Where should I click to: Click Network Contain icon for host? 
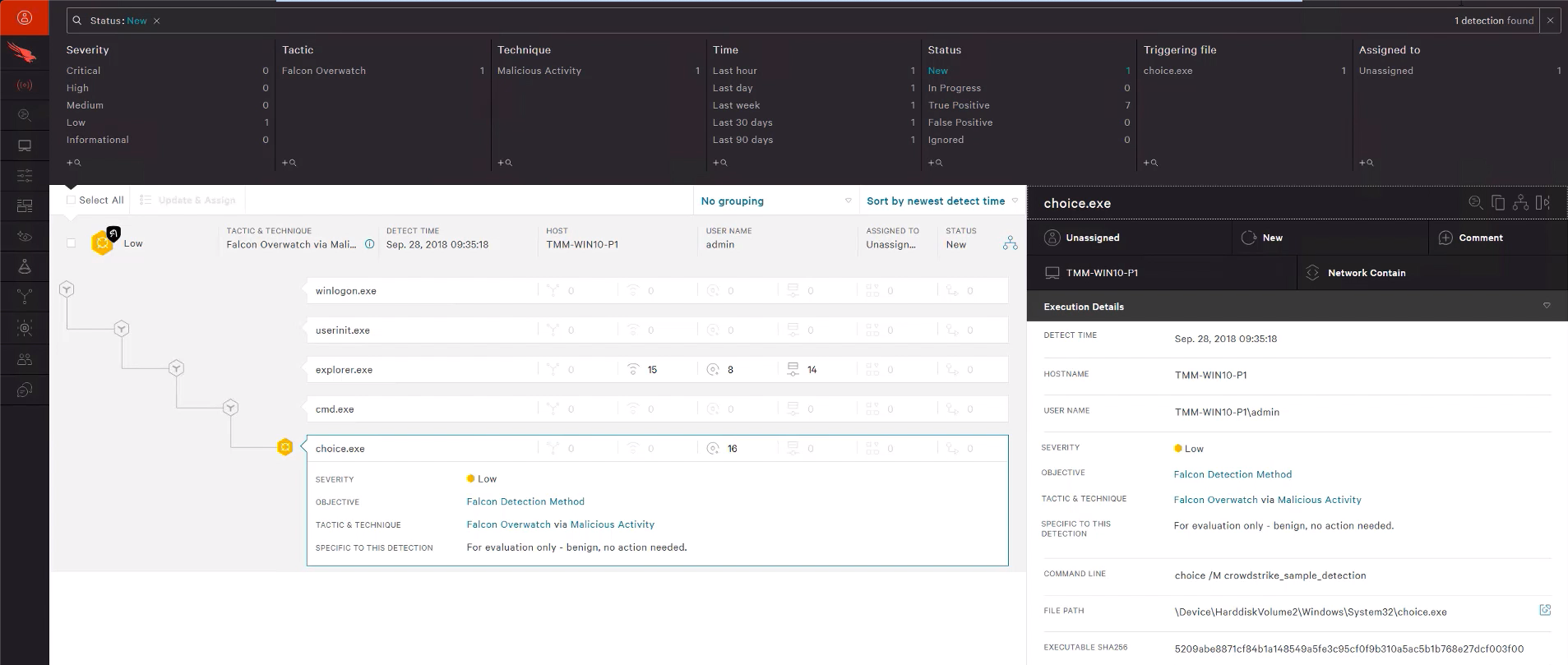(1312, 273)
